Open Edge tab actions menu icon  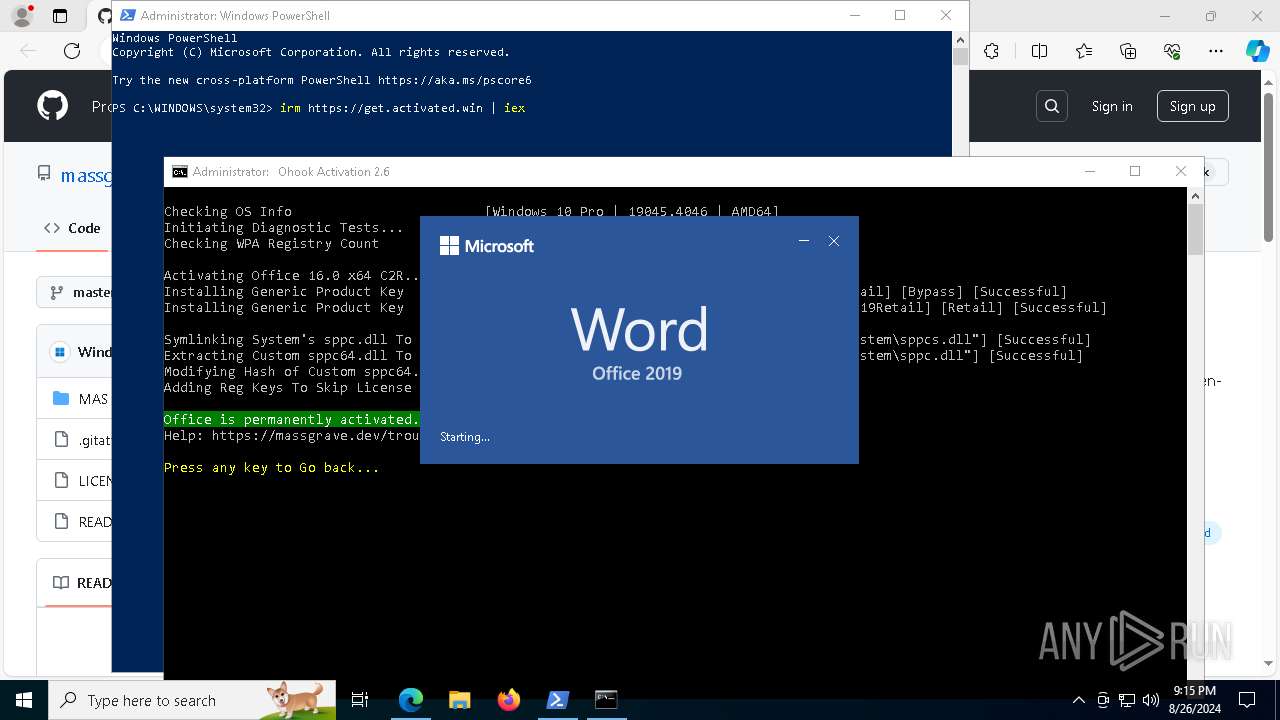click(60, 16)
